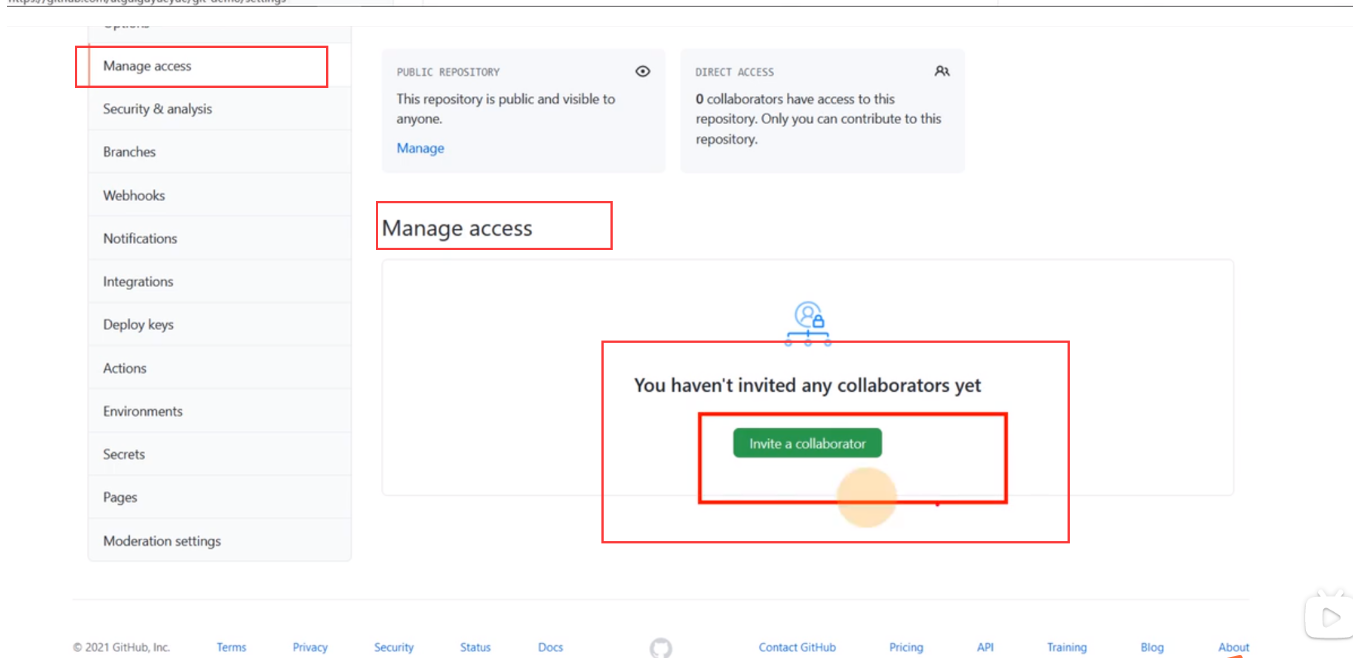Open the Security footer link
Viewport: 1353px width, 658px height.
394,647
